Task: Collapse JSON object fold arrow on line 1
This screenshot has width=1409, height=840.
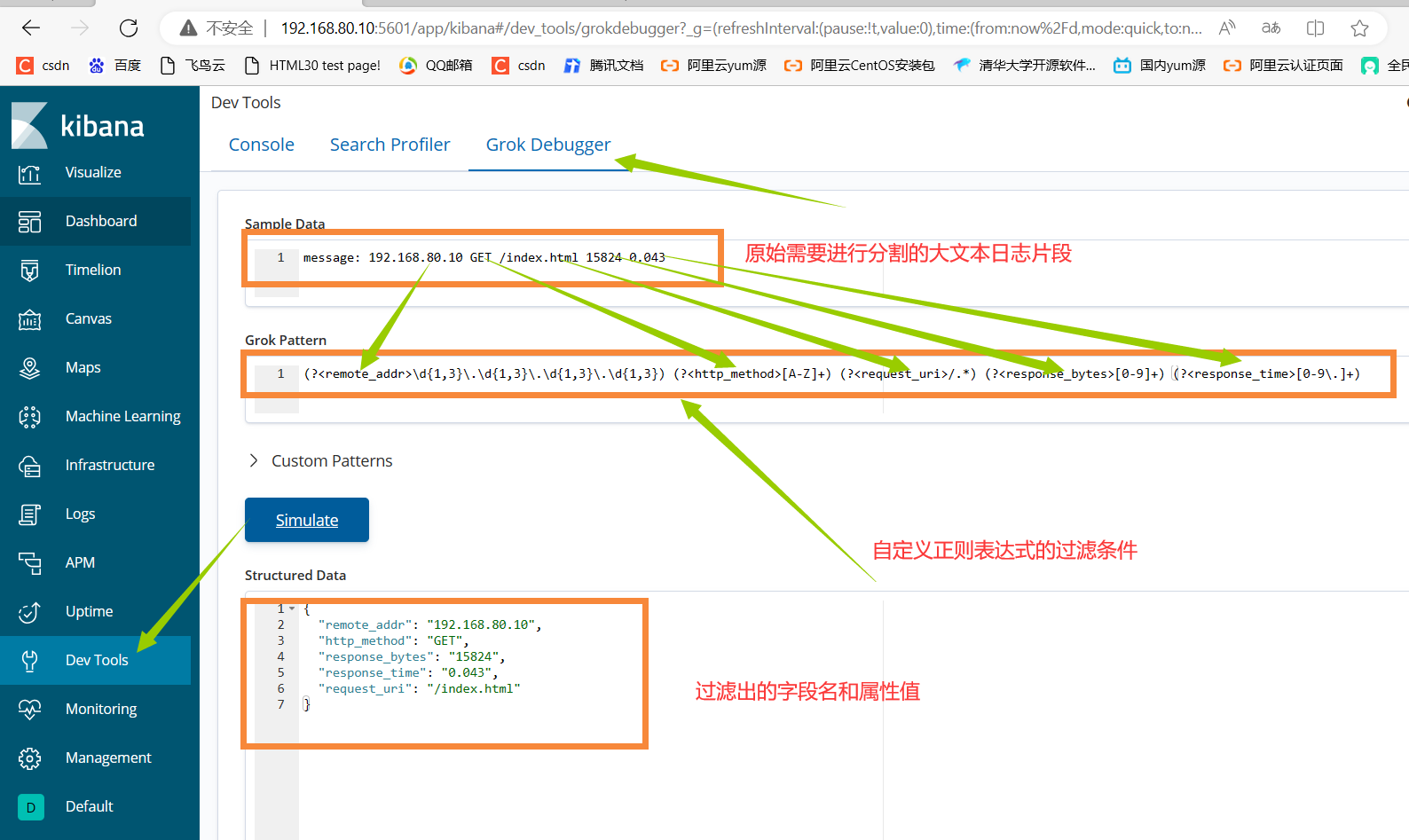Action: [x=292, y=608]
